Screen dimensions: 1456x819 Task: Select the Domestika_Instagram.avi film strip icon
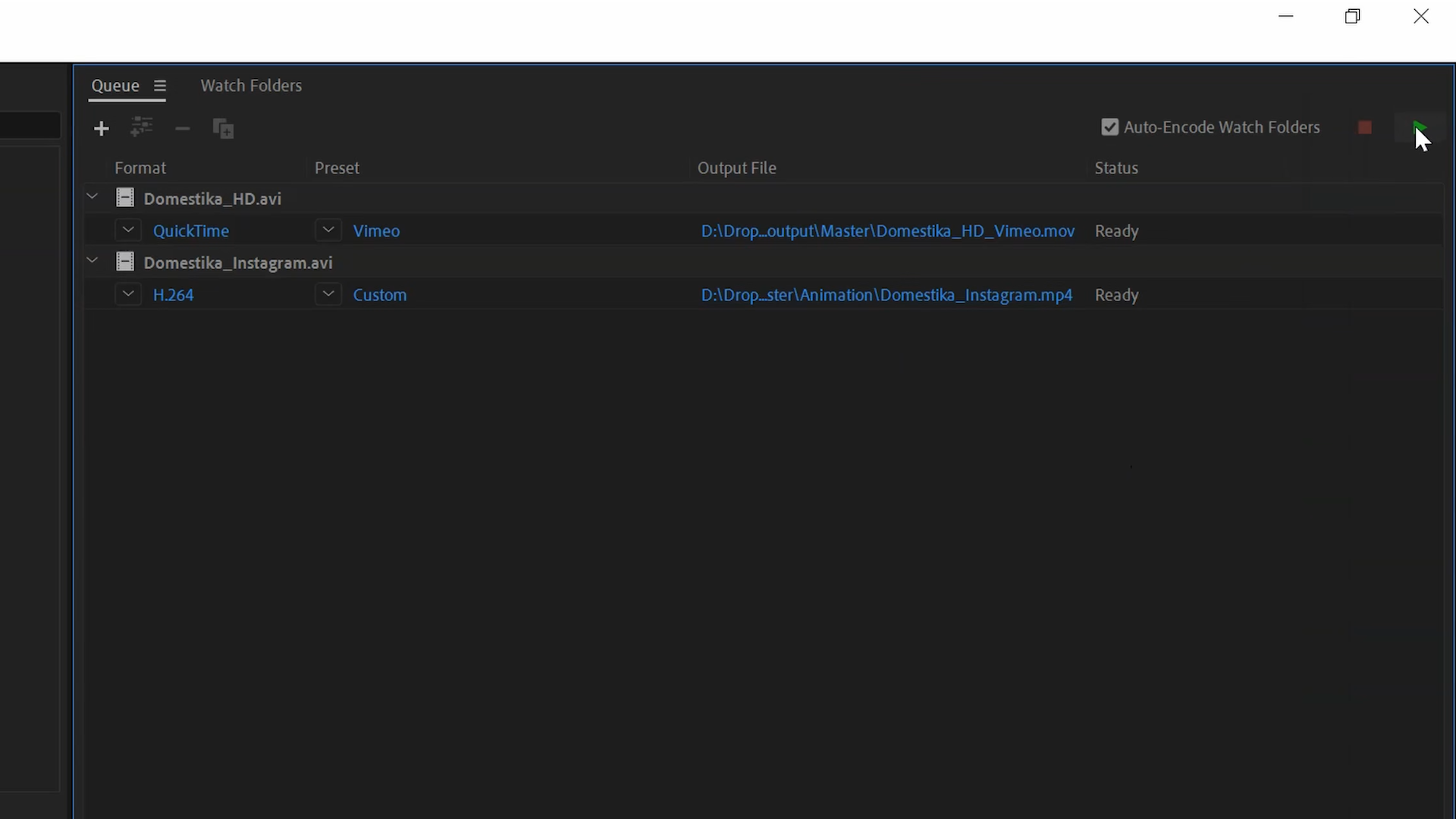pos(124,262)
